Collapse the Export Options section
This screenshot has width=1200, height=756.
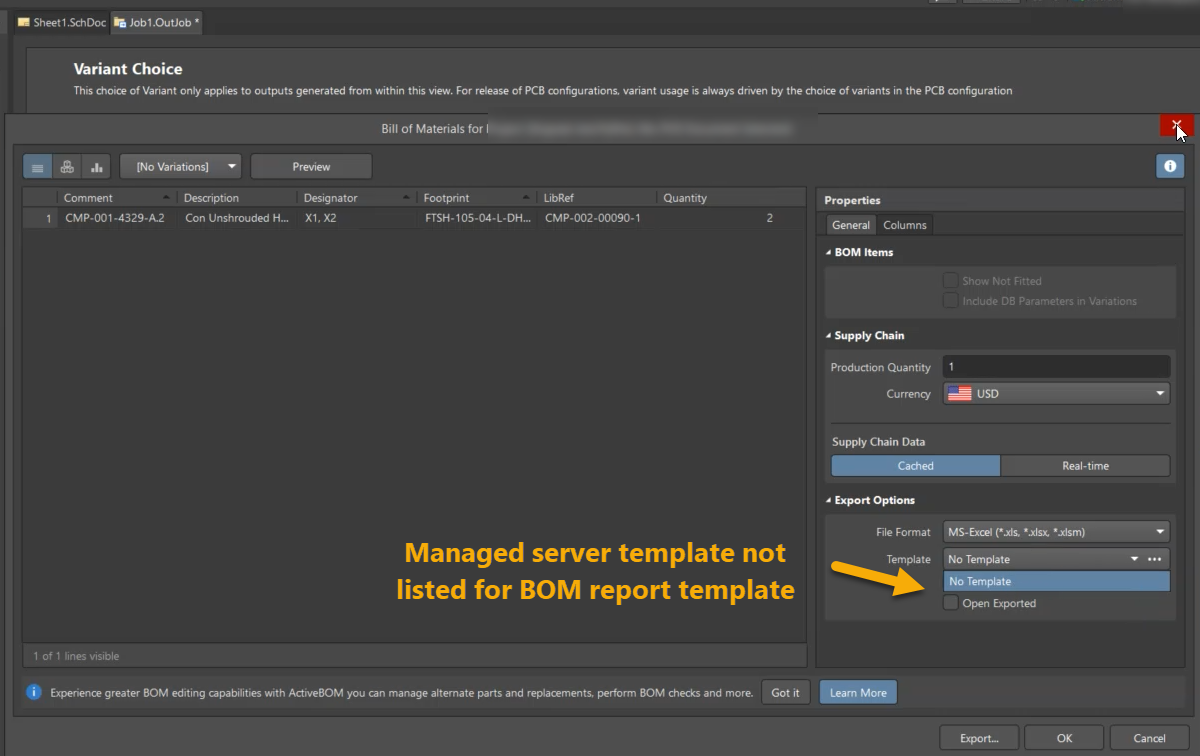point(828,500)
